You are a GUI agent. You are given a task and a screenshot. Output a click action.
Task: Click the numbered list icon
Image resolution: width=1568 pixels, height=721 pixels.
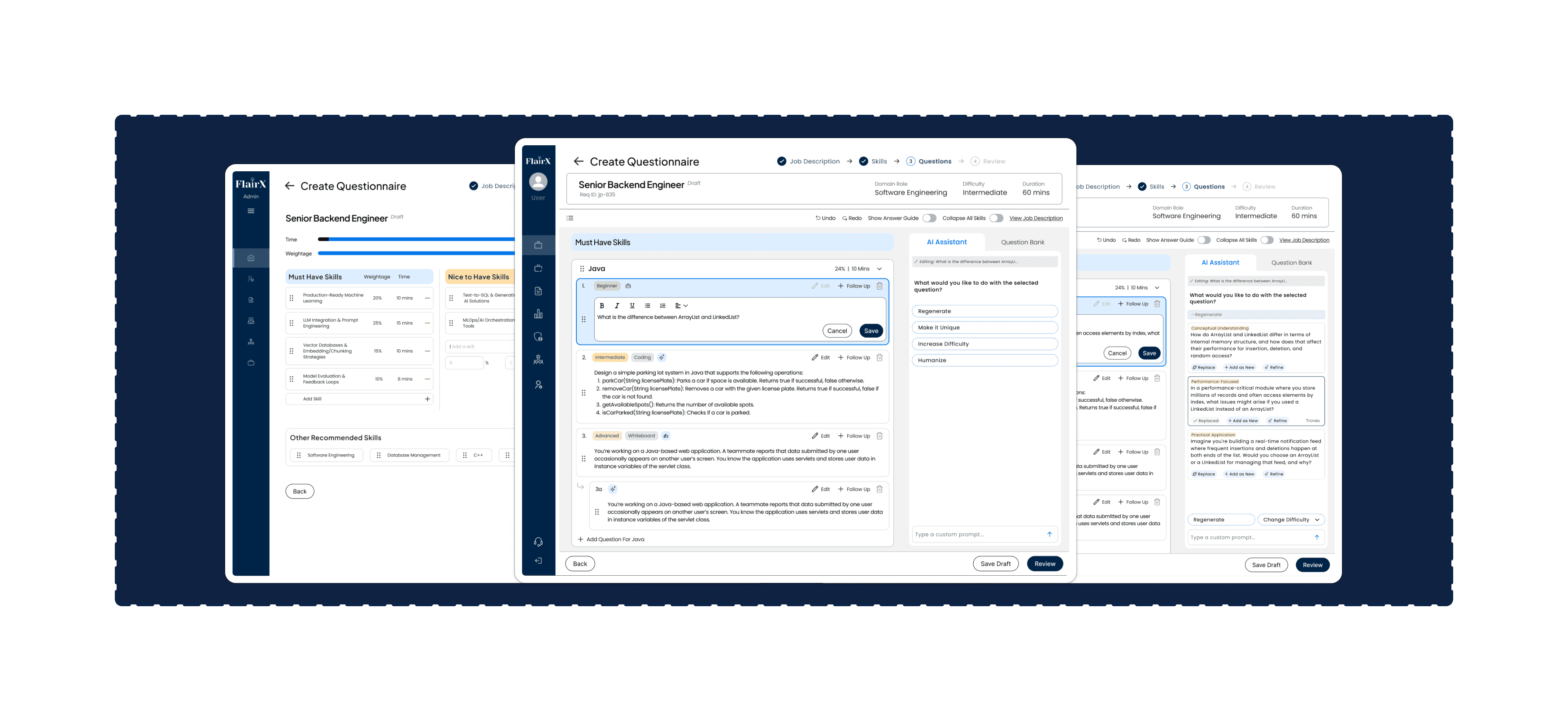coord(662,306)
